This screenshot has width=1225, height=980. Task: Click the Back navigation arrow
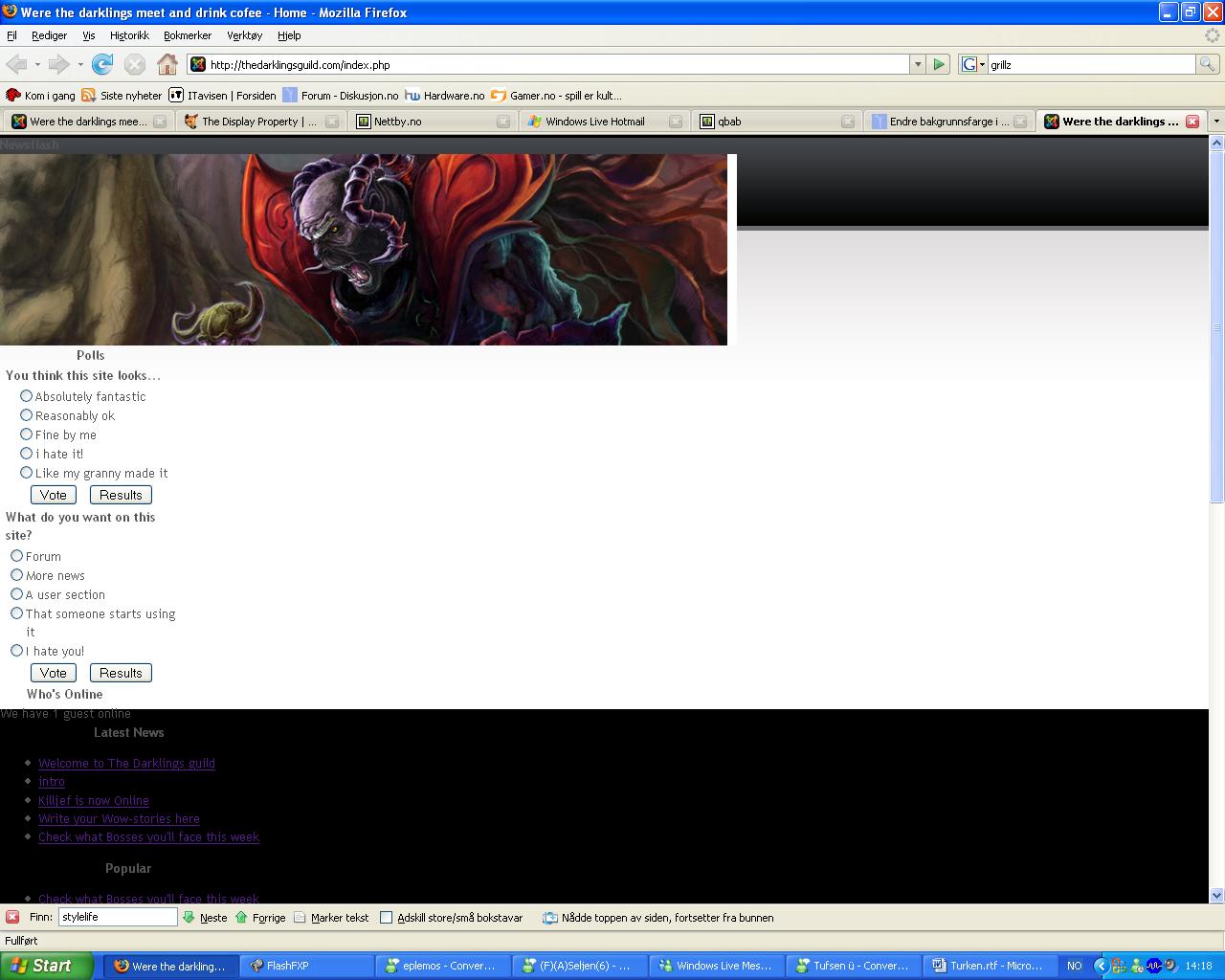click(16, 64)
